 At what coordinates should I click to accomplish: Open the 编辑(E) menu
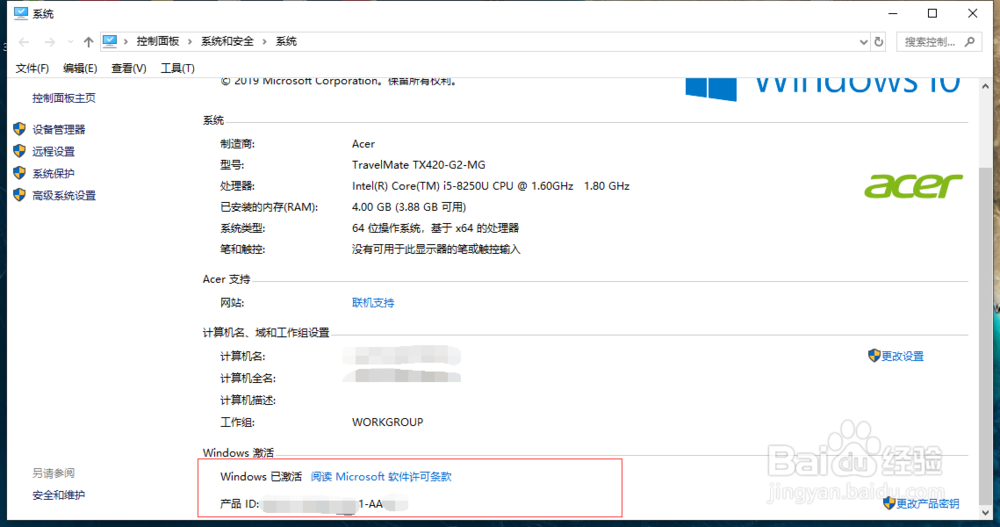pyautogui.click(x=80, y=68)
